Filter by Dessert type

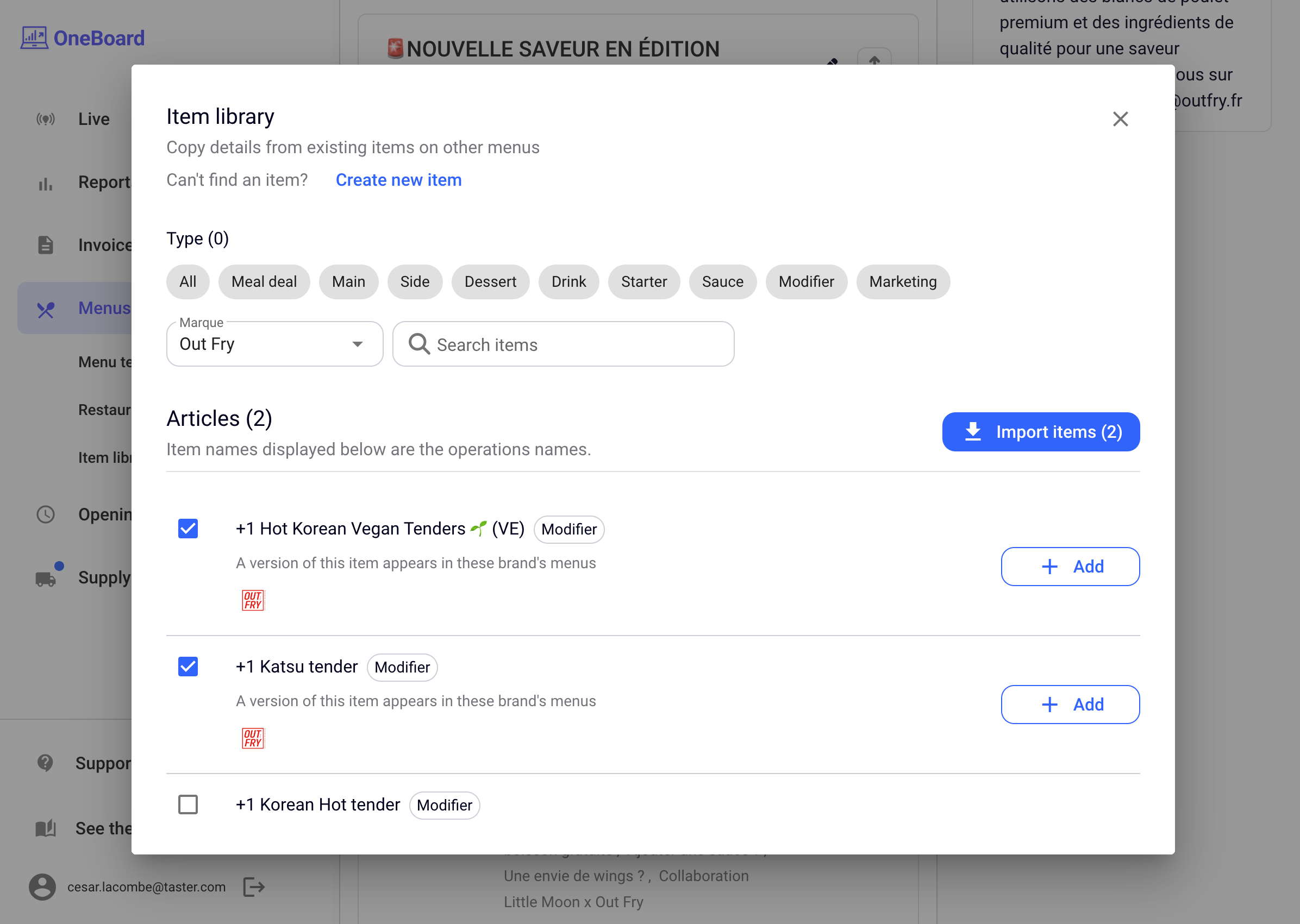pos(490,281)
